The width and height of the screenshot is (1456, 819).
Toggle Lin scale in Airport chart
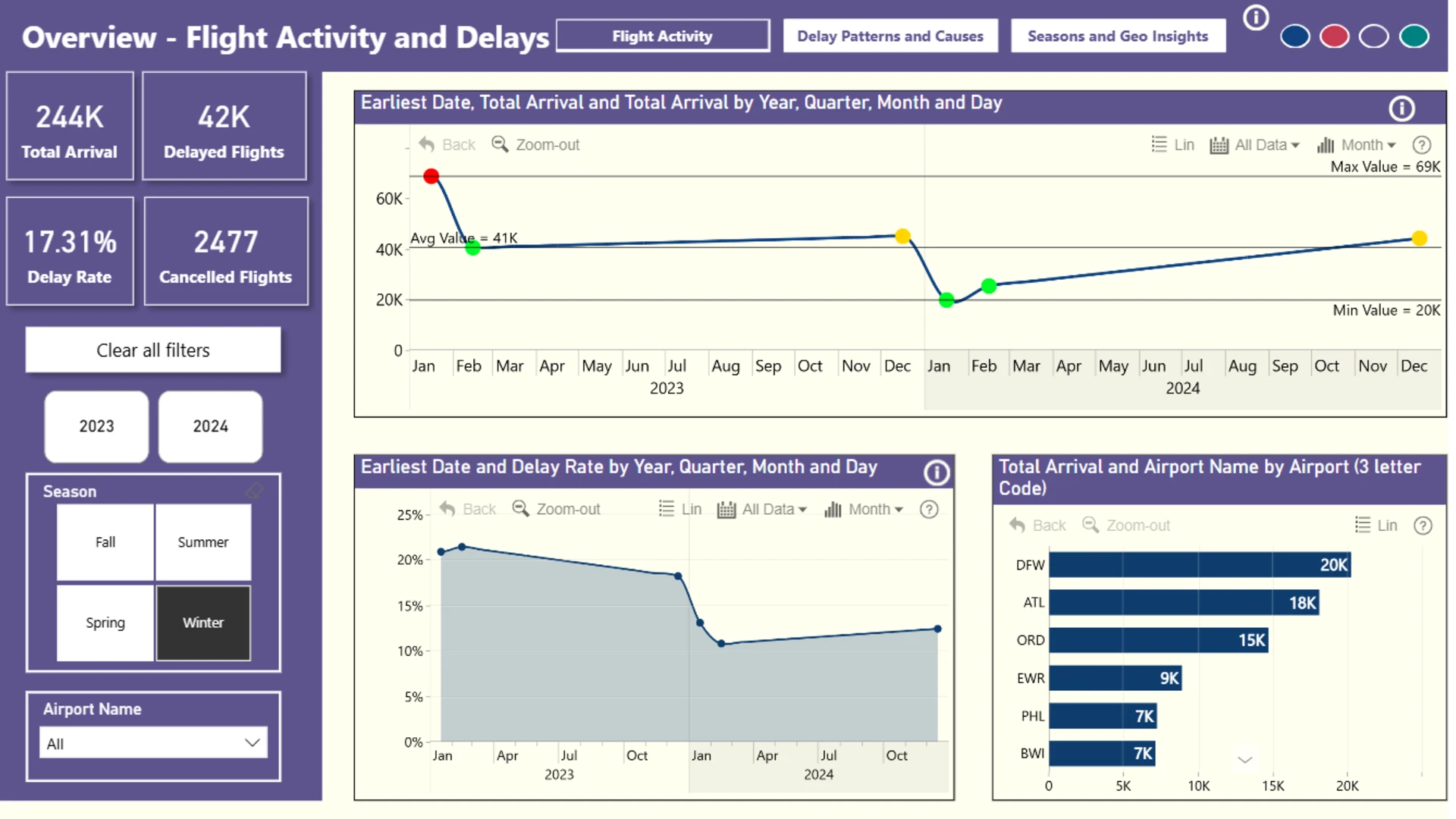1376,525
